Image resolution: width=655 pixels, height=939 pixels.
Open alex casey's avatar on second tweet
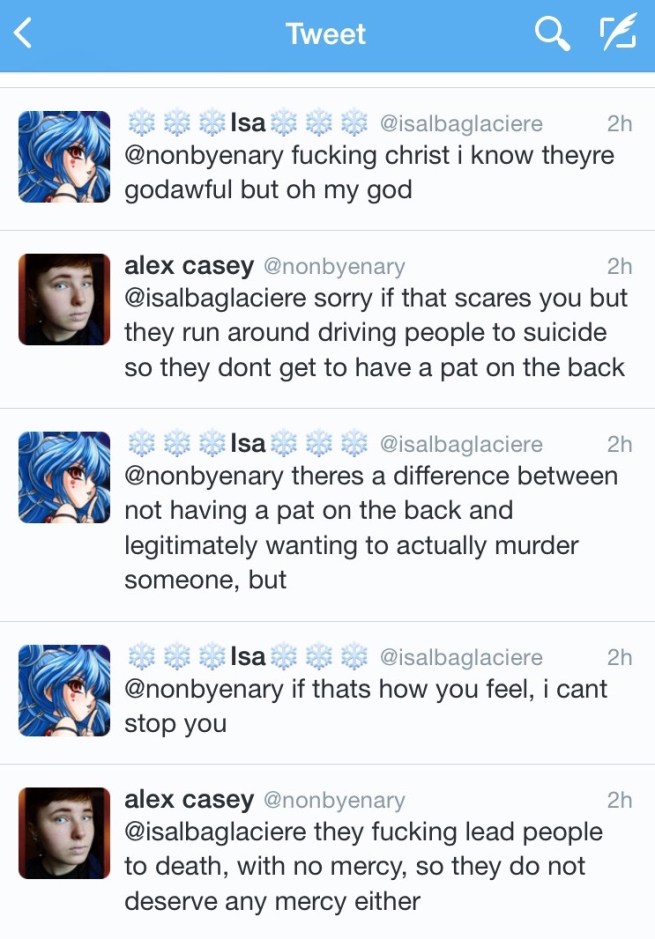(64, 299)
